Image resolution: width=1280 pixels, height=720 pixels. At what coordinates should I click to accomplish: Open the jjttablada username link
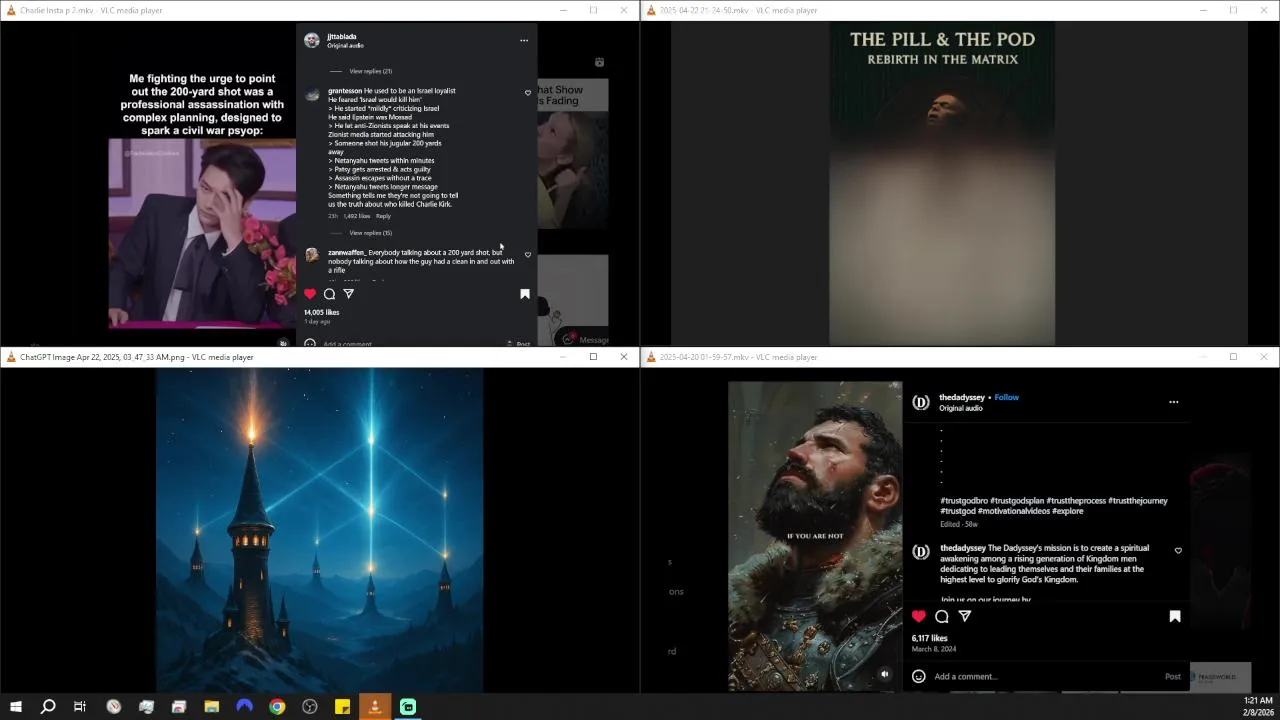(x=342, y=37)
